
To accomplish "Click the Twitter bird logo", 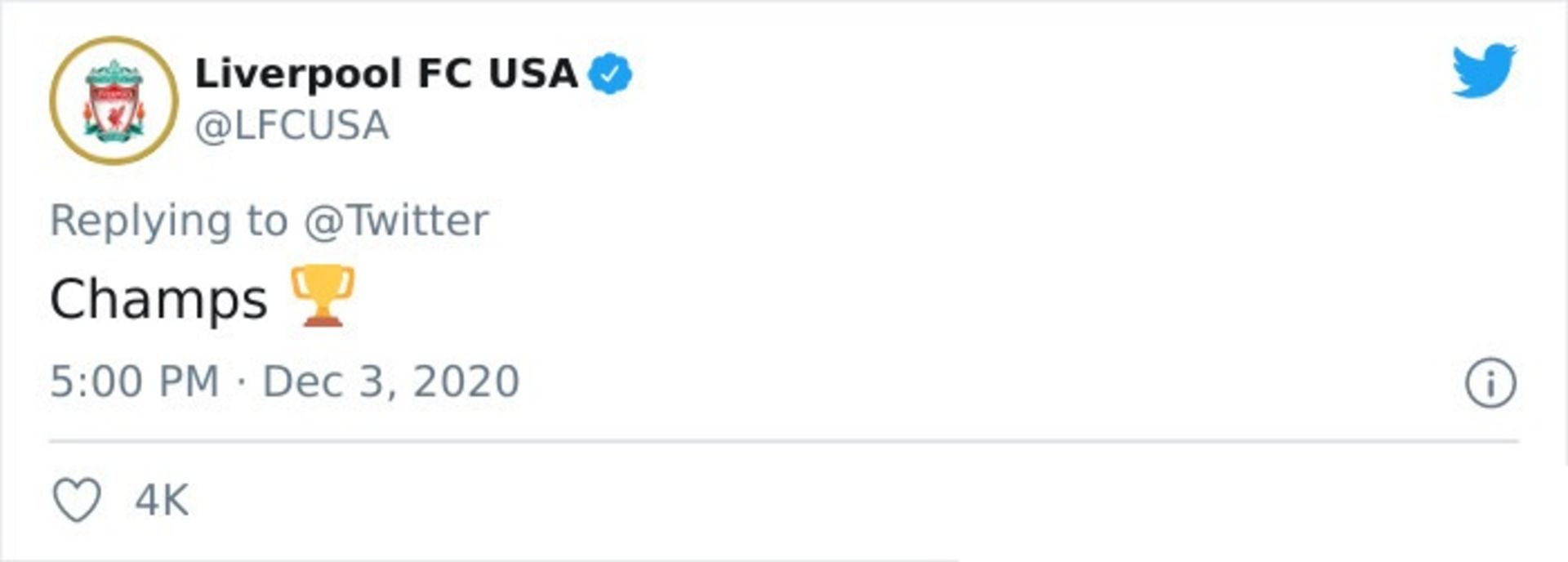I will [x=1484, y=71].
